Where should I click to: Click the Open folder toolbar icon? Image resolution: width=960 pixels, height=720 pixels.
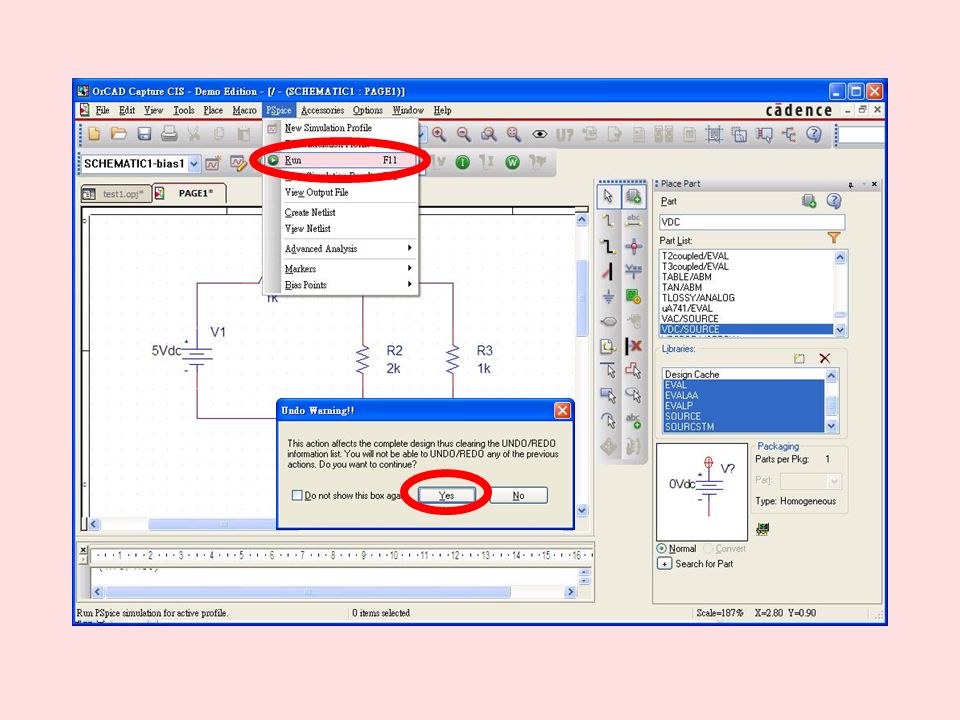point(119,134)
